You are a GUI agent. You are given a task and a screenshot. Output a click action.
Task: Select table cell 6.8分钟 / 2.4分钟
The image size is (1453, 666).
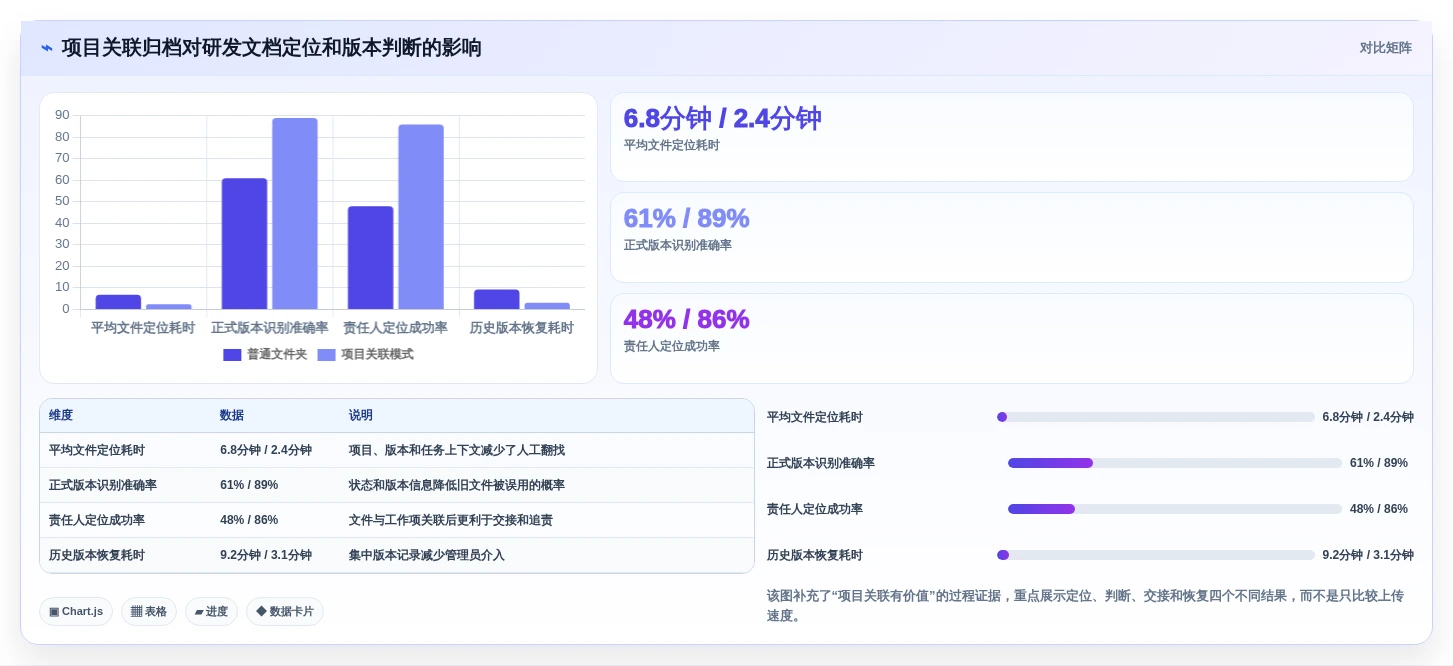pyautogui.click(x=266, y=450)
